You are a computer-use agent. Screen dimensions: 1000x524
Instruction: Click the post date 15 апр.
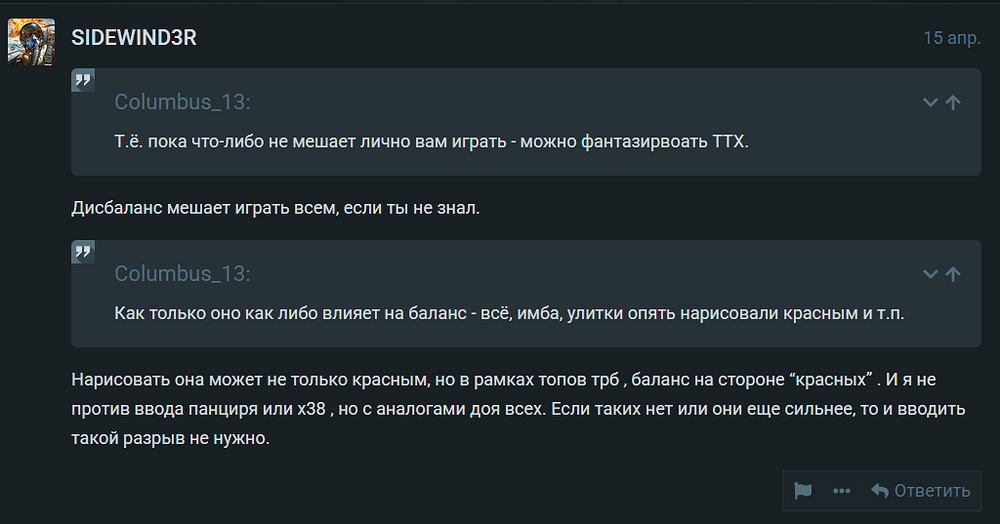click(951, 37)
